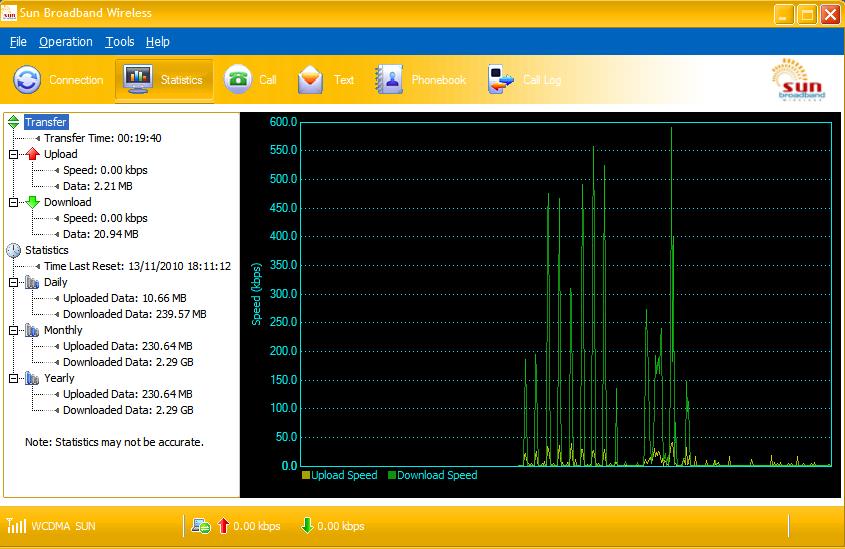The image size is (845, 549).
Task: Click the Yearly chart icon
Action: tap(32, 378)
